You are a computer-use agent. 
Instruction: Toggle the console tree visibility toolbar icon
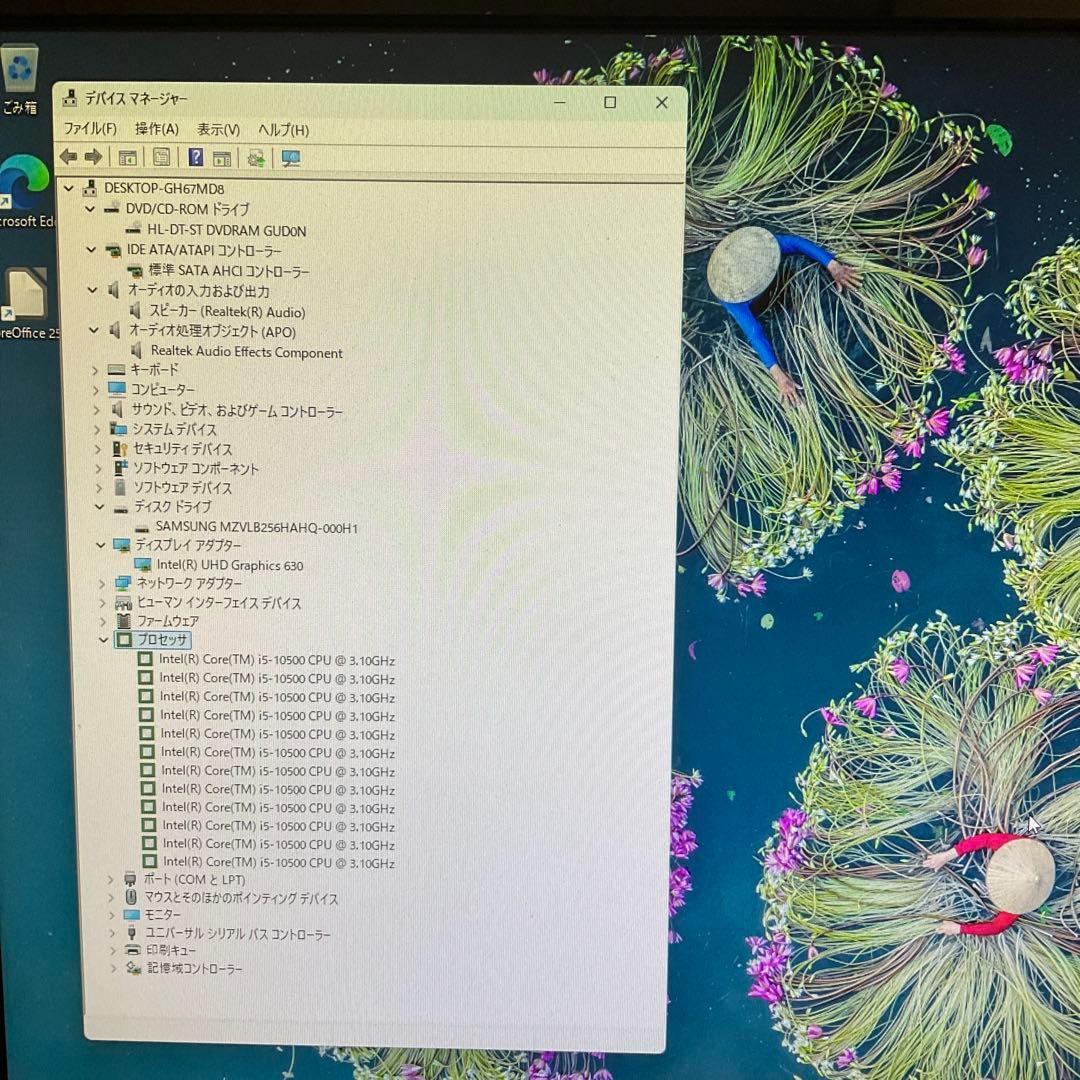coord(126,157)
